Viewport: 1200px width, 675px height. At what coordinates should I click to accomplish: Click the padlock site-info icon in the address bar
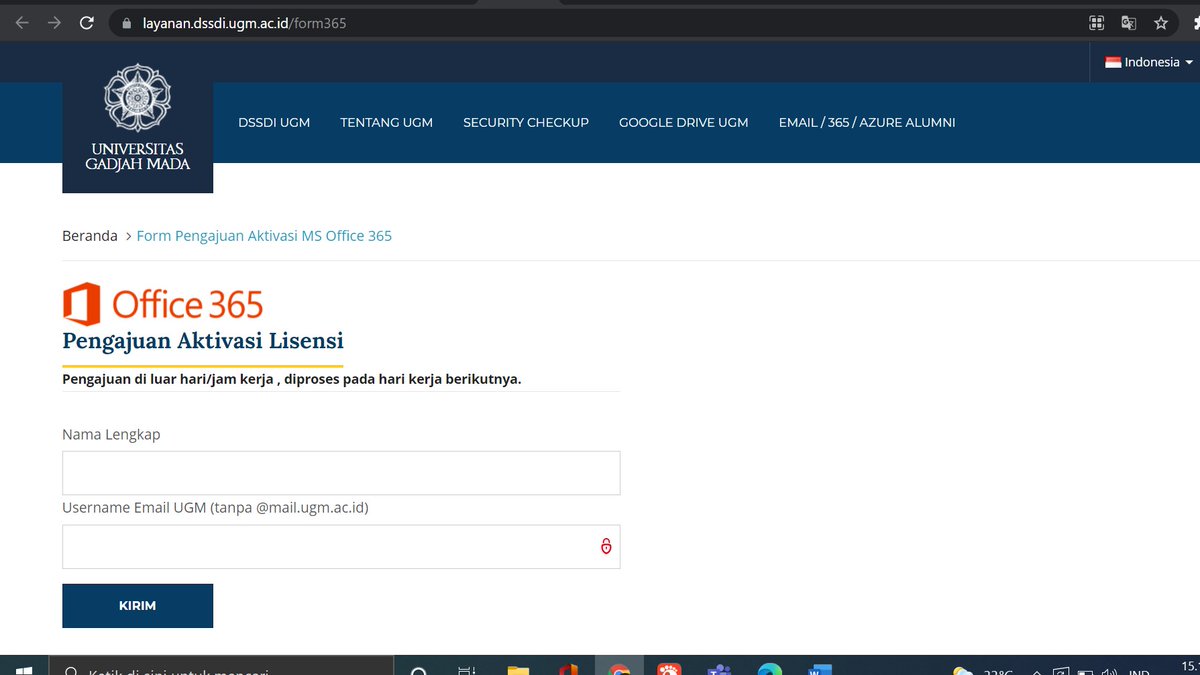[126, 22]
